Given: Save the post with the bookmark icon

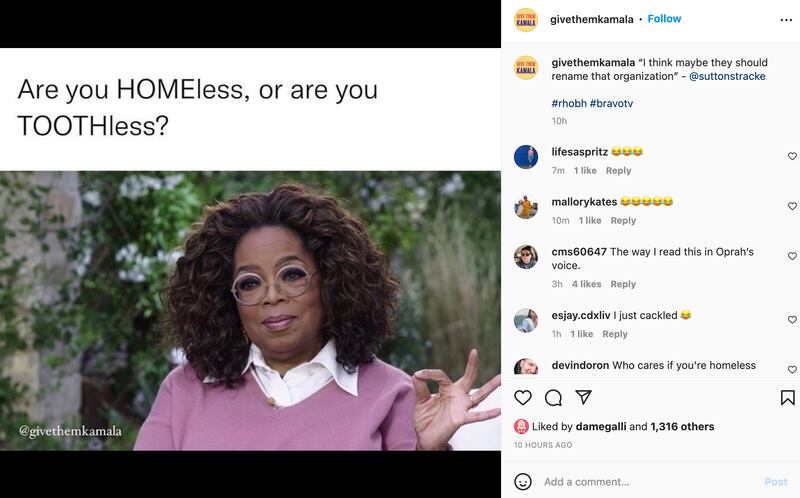Looking at the screenshot, I should pyautogui.click(x=787, y=397).
